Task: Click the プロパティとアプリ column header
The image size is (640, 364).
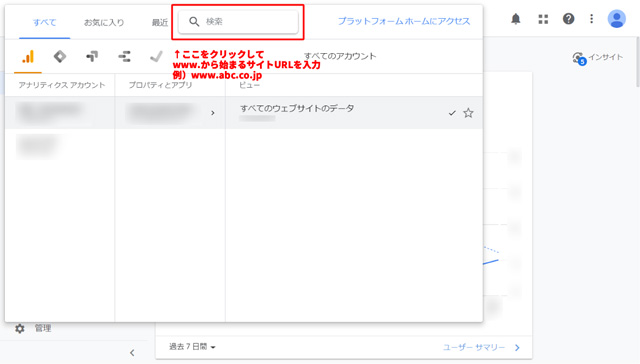Action: click(x=160, y=85)
